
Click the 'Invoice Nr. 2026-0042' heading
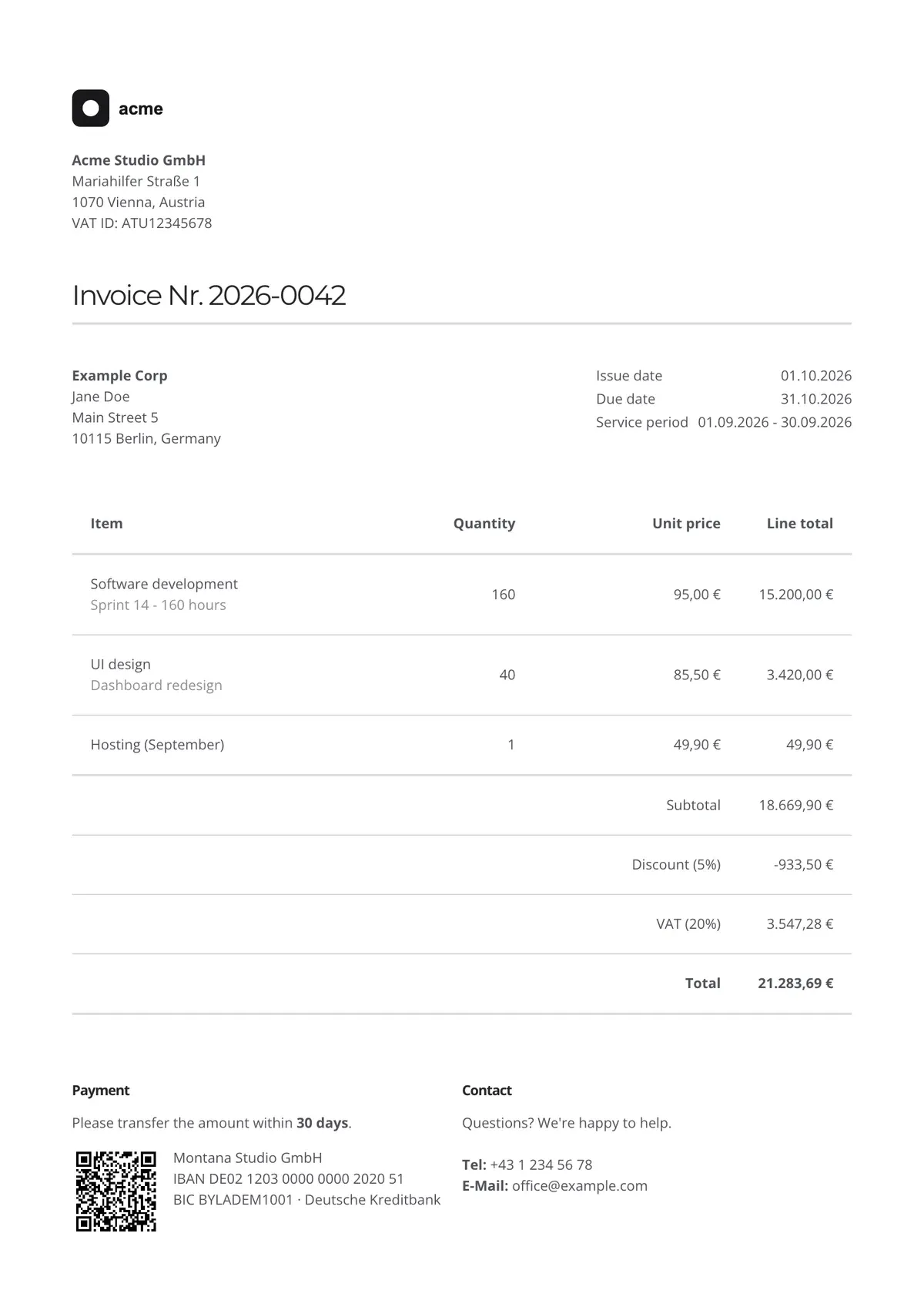pos(209,295)
